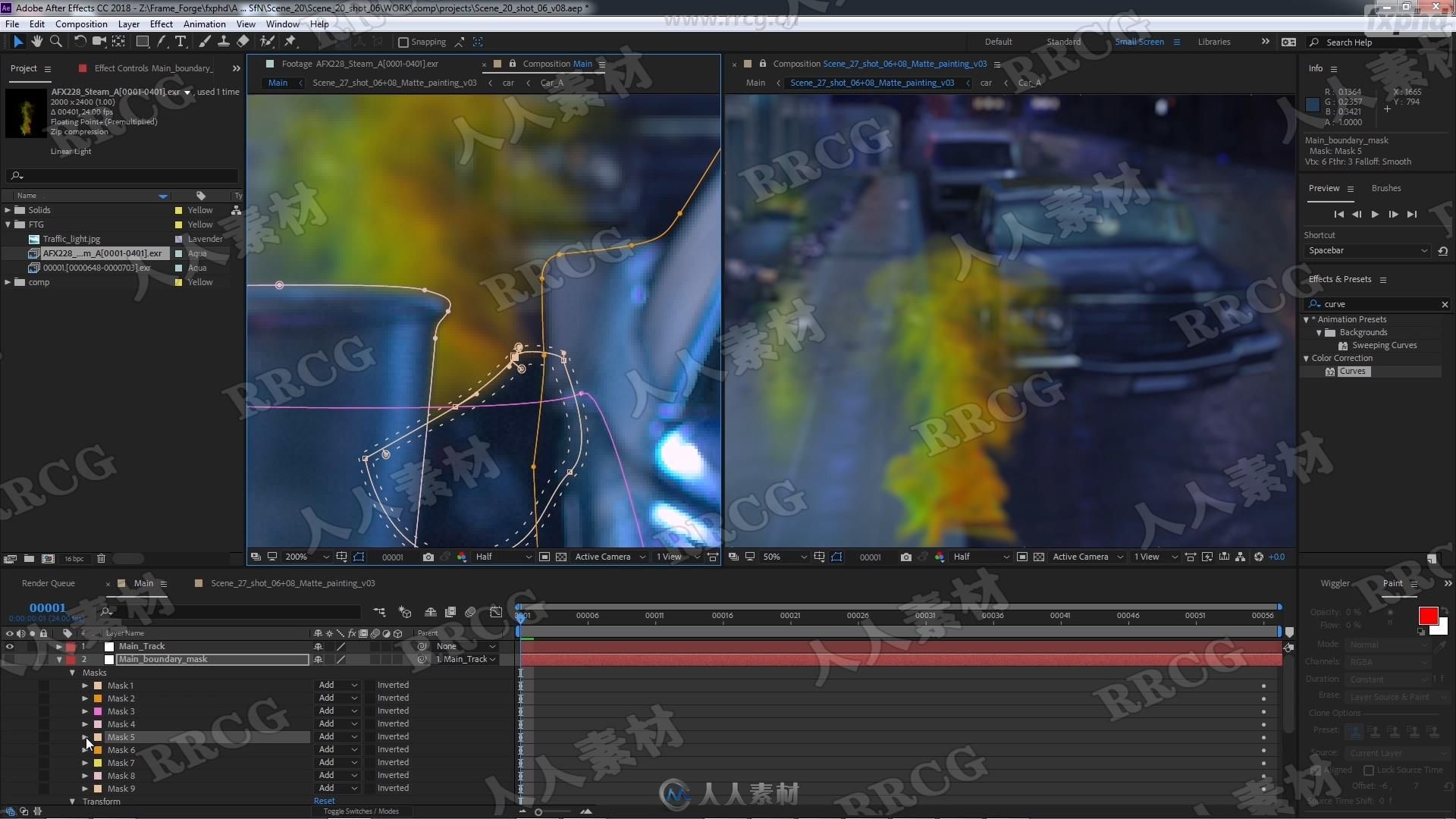
Task: Click the Motion Blur timeline icon
Action: 470,612
